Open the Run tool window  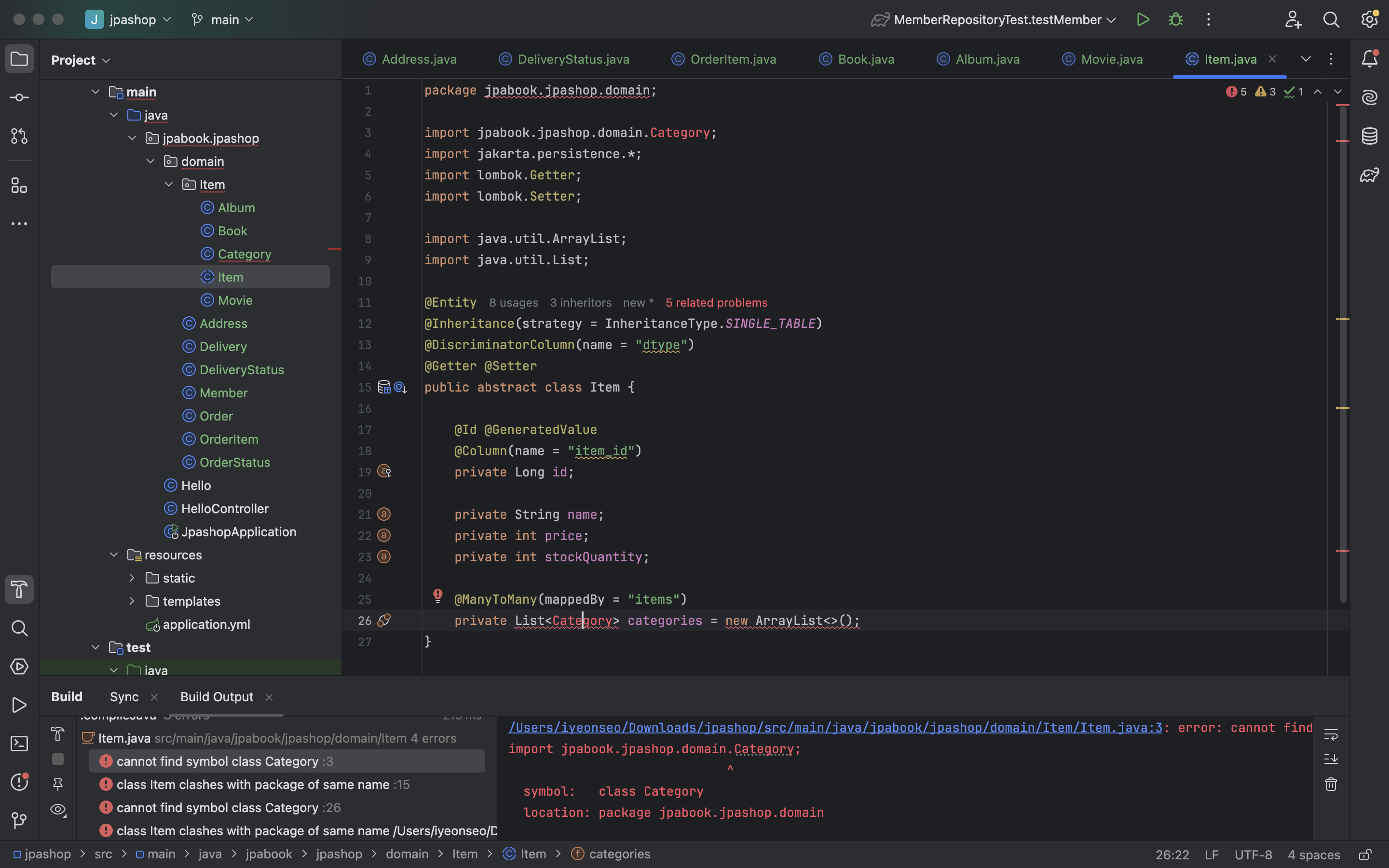[19, 705]
